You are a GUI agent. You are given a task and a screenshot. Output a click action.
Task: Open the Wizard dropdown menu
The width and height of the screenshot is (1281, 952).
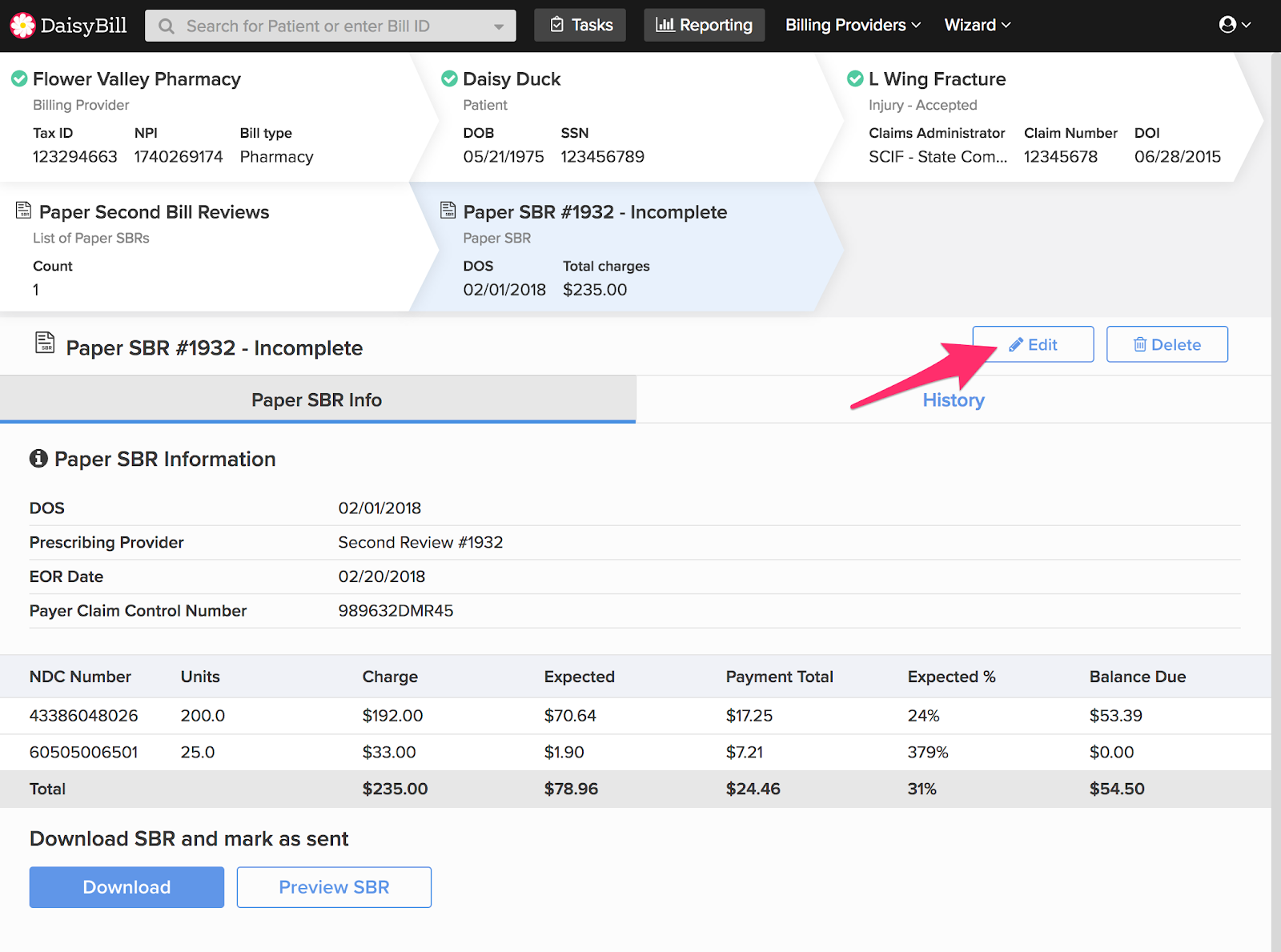[978, 25]
